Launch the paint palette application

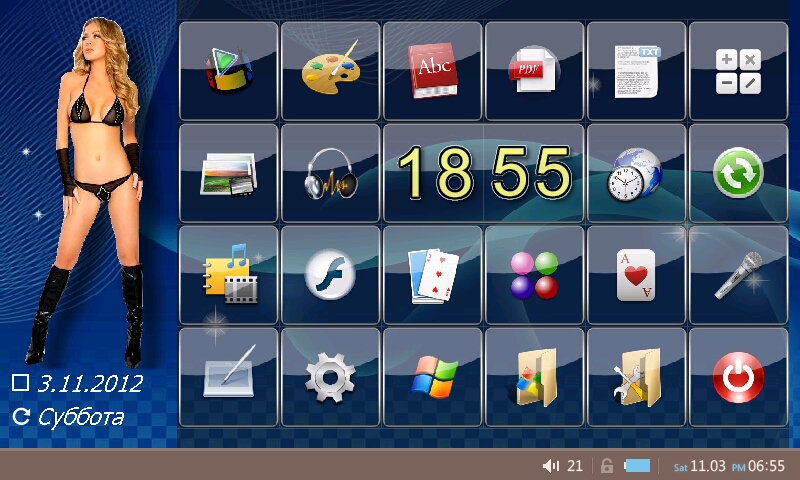(331, 71)
